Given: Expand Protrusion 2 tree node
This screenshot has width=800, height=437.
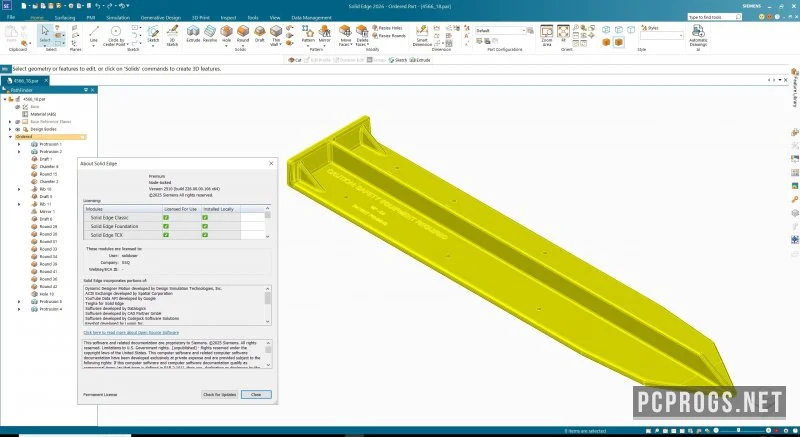Looking at the screenshot, I should (19, 152).
